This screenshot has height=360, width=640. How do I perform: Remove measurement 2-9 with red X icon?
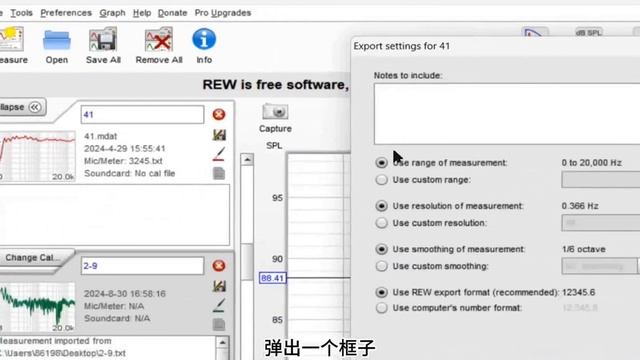(219, 266)
